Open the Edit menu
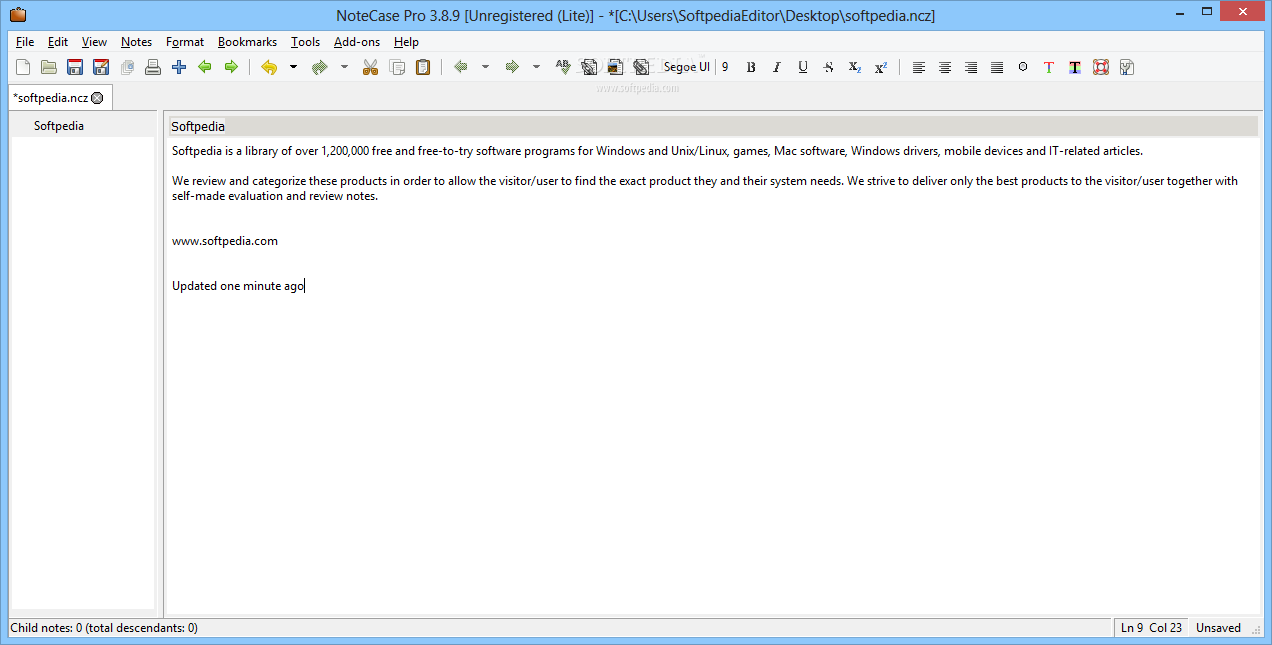The image size is (1272, 645). pos(58,42)
